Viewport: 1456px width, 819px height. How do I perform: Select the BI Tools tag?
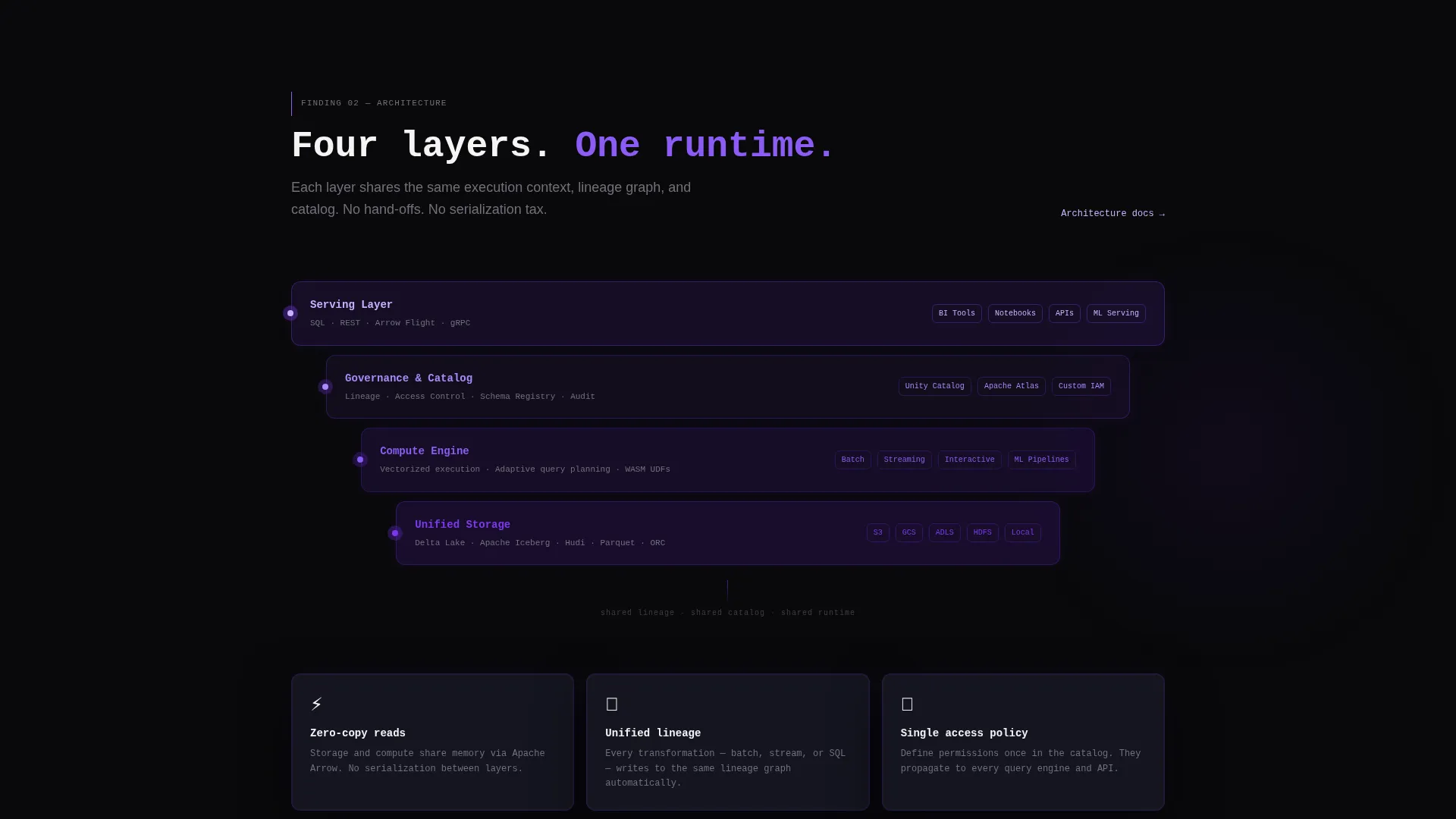coord(956,313)
